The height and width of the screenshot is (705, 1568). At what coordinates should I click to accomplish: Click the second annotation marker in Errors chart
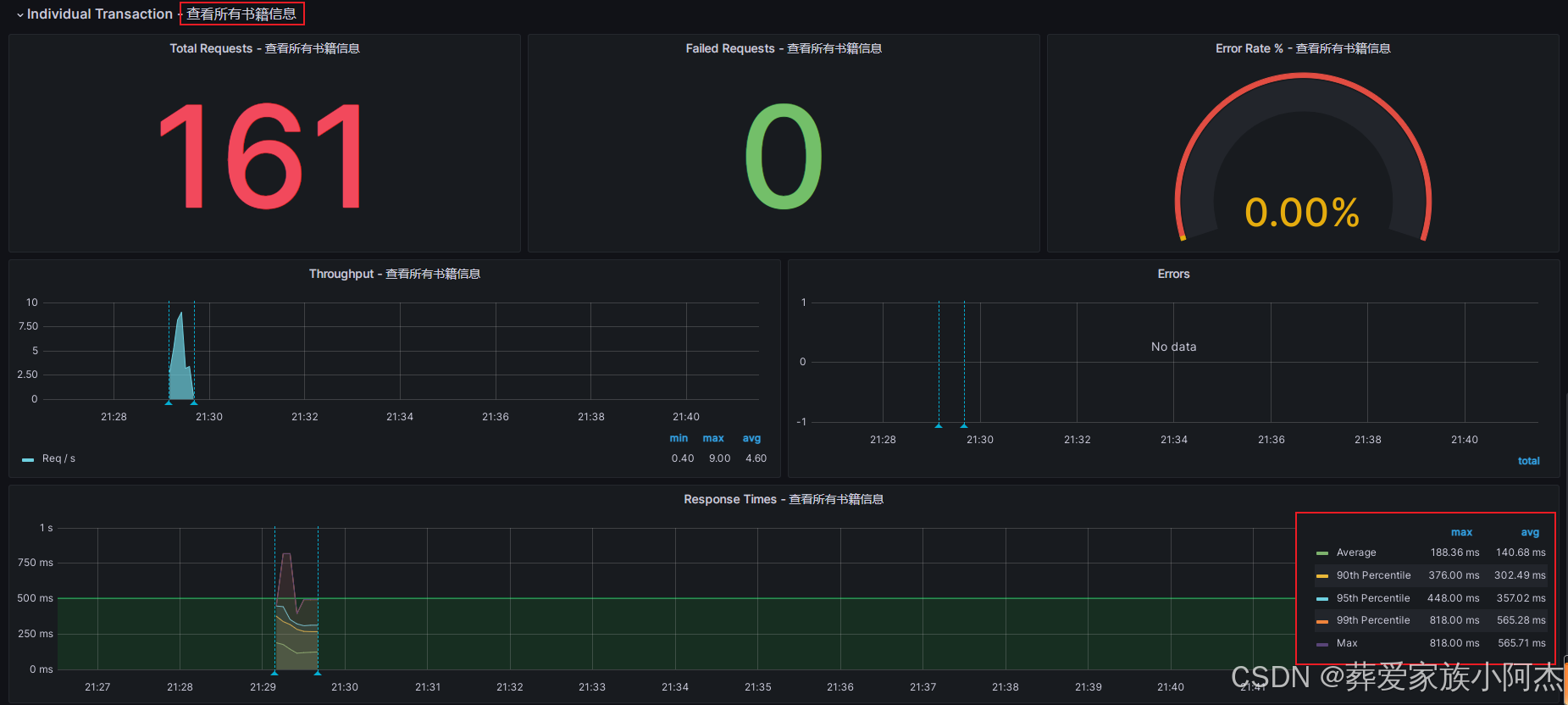tap(964, 425)
